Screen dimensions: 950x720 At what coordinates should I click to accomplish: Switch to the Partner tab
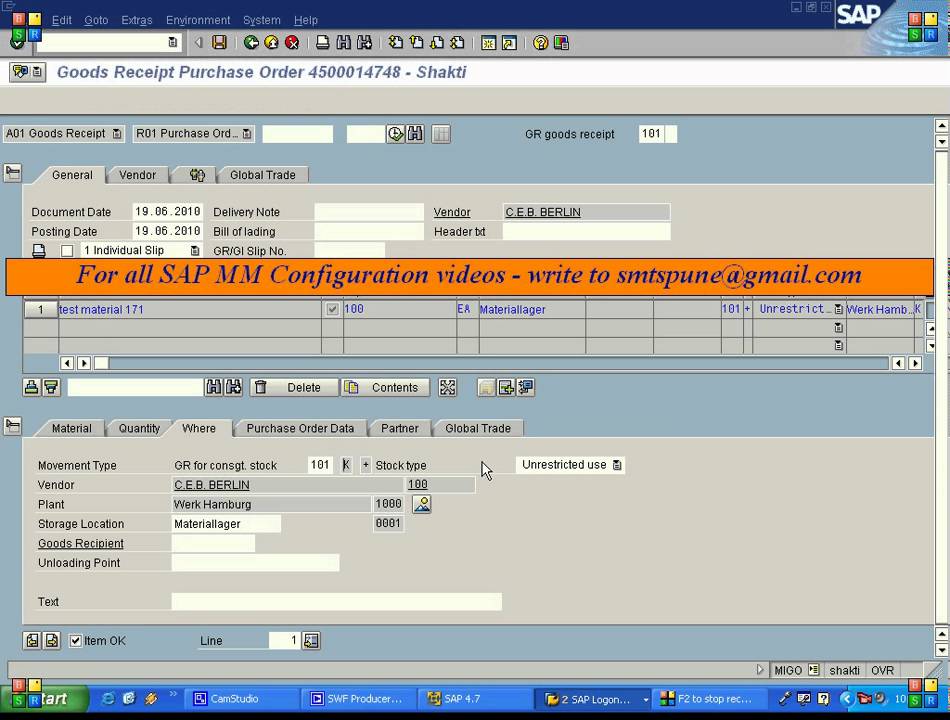tap(399, 428)
